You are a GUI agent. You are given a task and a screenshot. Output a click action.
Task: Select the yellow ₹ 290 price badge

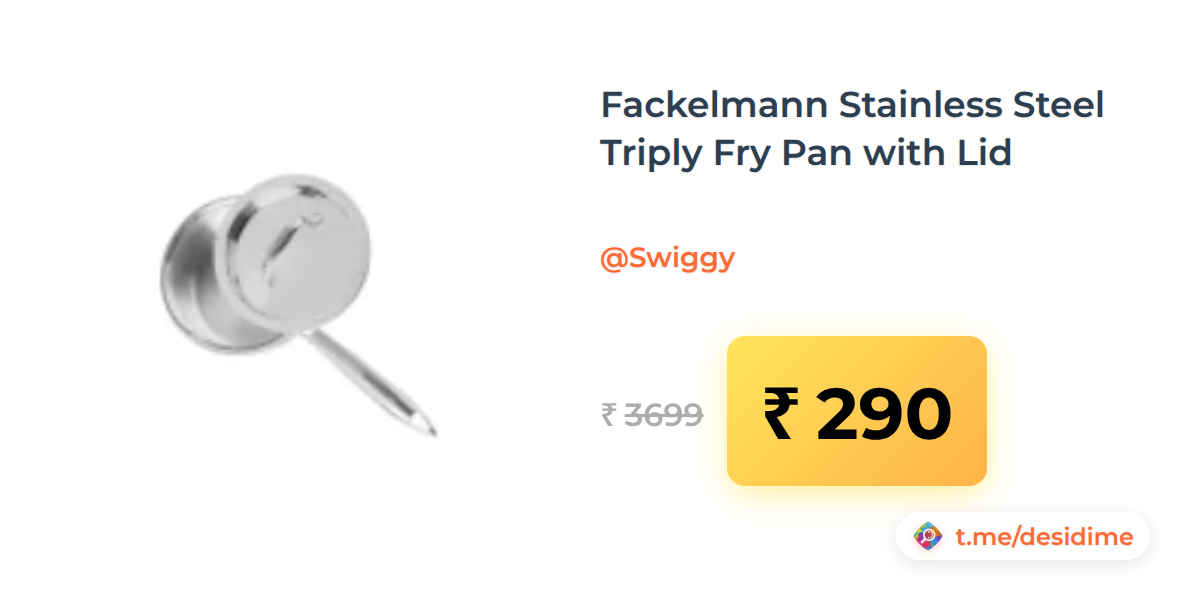tap(857, 411)
